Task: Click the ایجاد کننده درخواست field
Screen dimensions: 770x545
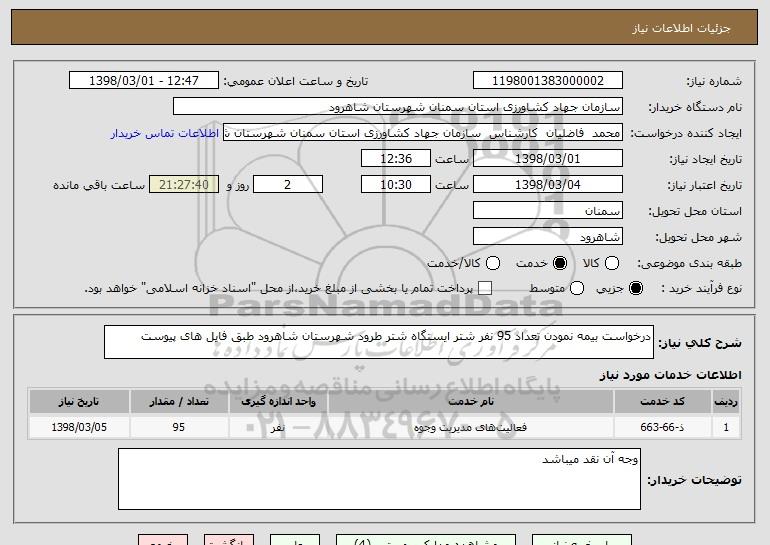Action: [x=423, y=133]
